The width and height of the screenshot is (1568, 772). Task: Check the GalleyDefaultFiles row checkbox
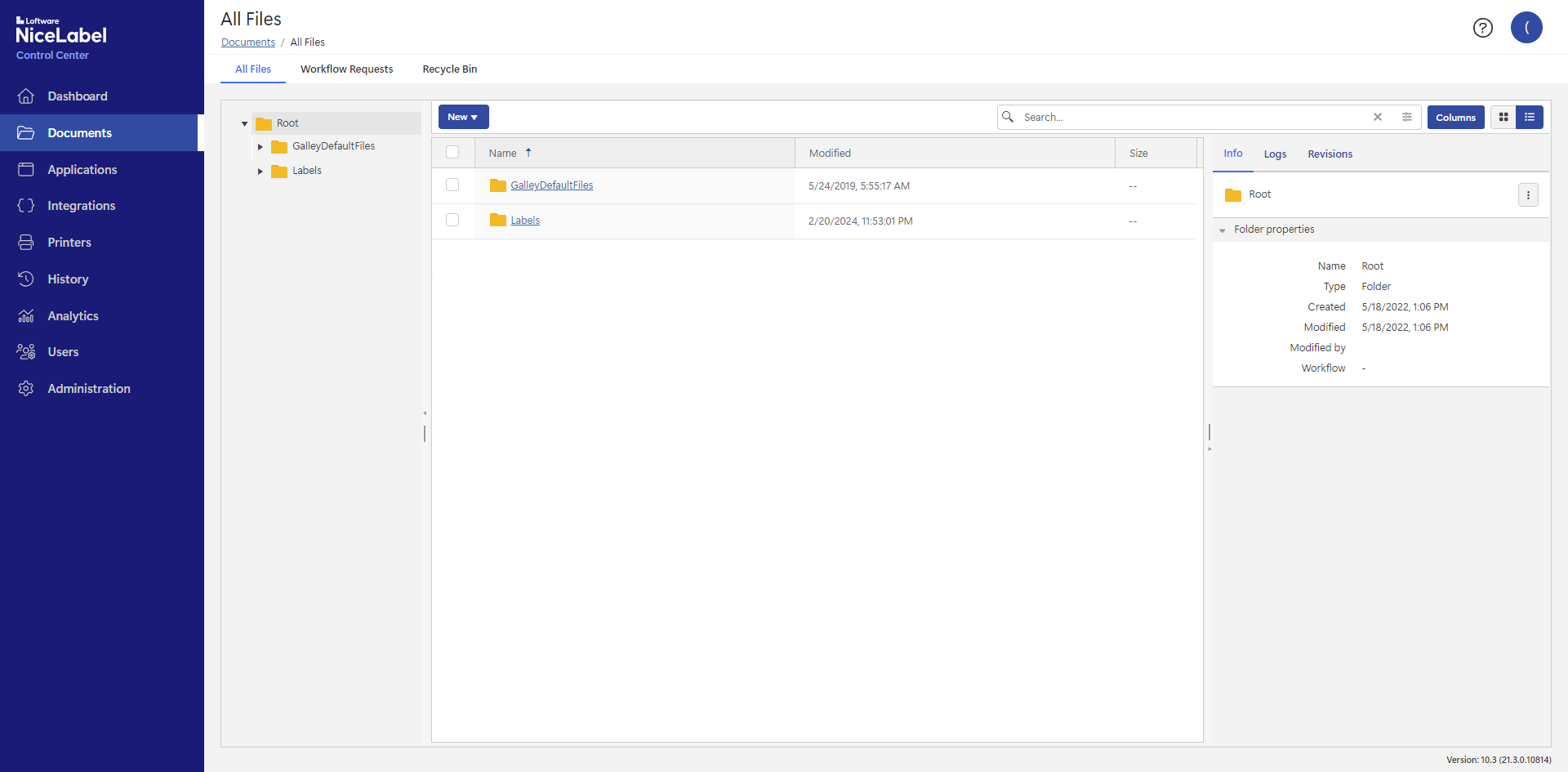point(453,185)
